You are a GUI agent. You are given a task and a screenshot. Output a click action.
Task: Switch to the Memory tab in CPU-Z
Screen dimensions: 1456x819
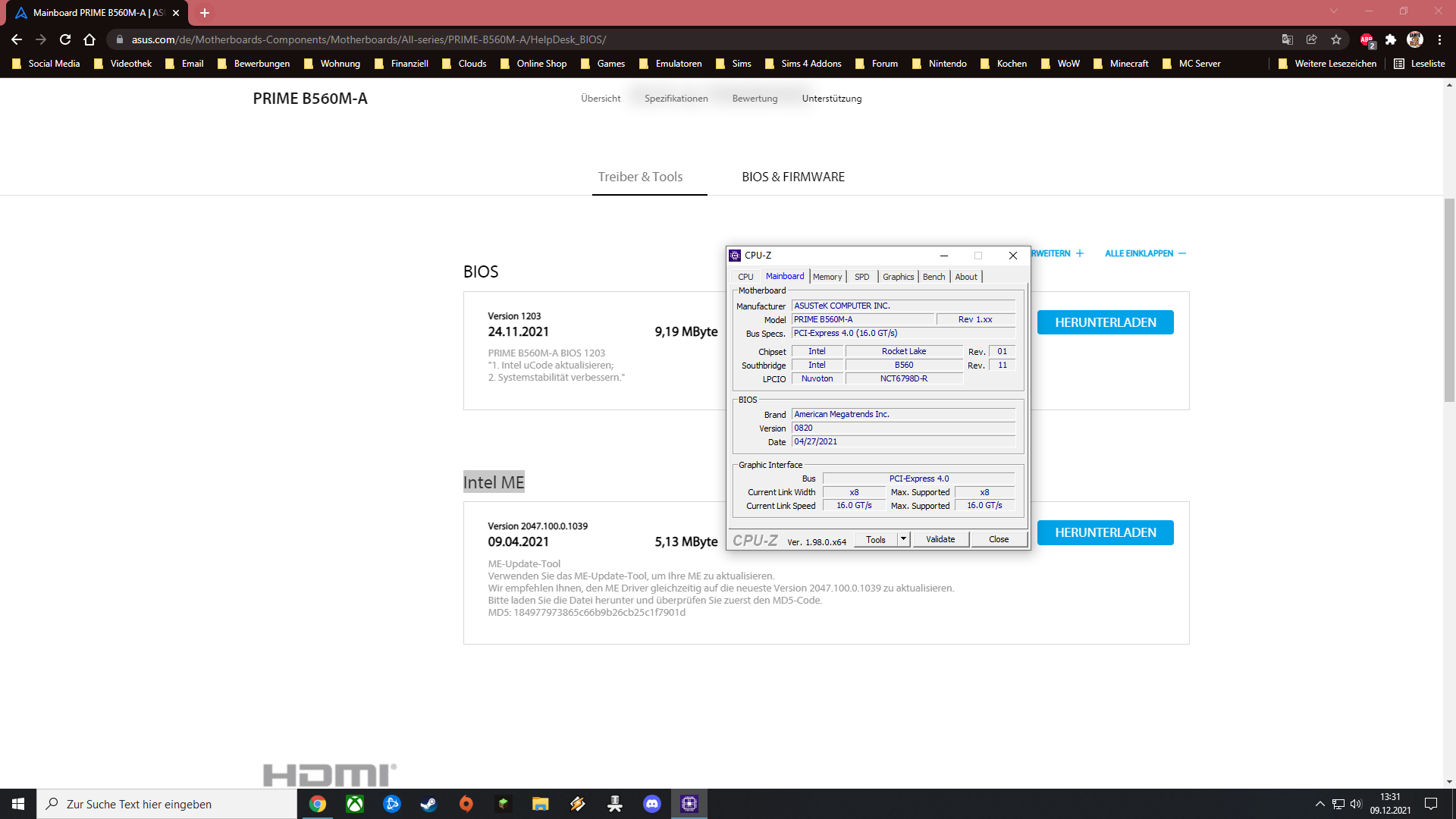[827, 277]
